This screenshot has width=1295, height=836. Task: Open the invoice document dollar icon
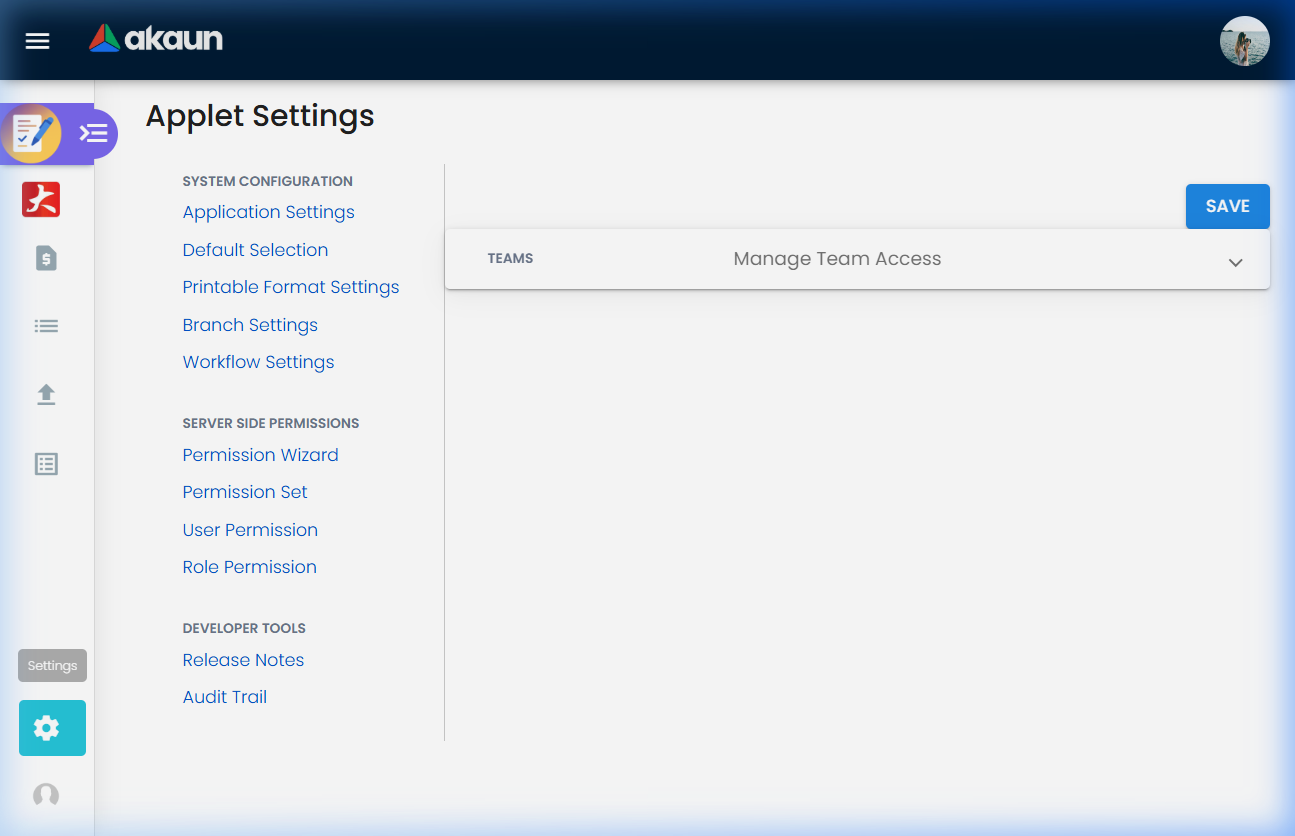click(46, 259)
